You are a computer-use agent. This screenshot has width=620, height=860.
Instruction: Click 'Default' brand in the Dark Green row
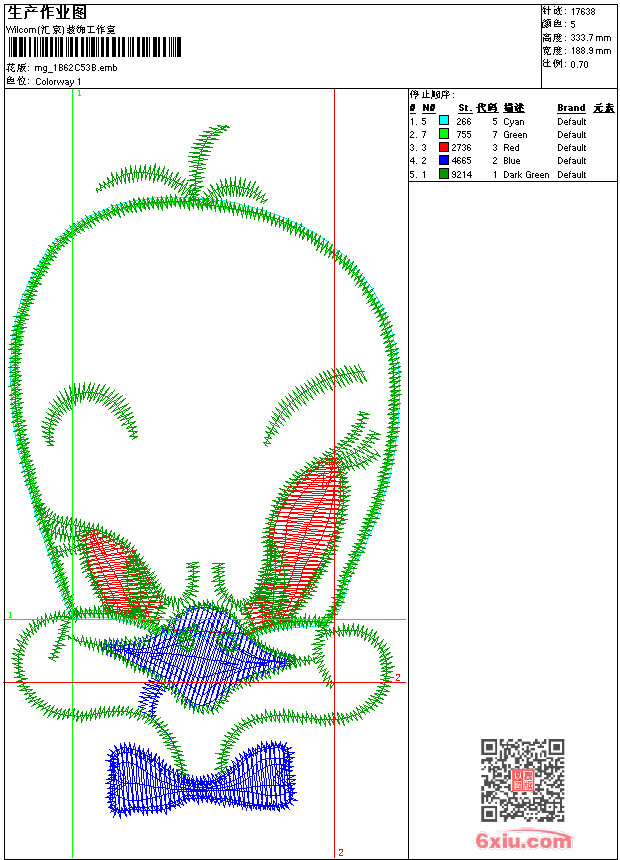(x=572, y=175)
